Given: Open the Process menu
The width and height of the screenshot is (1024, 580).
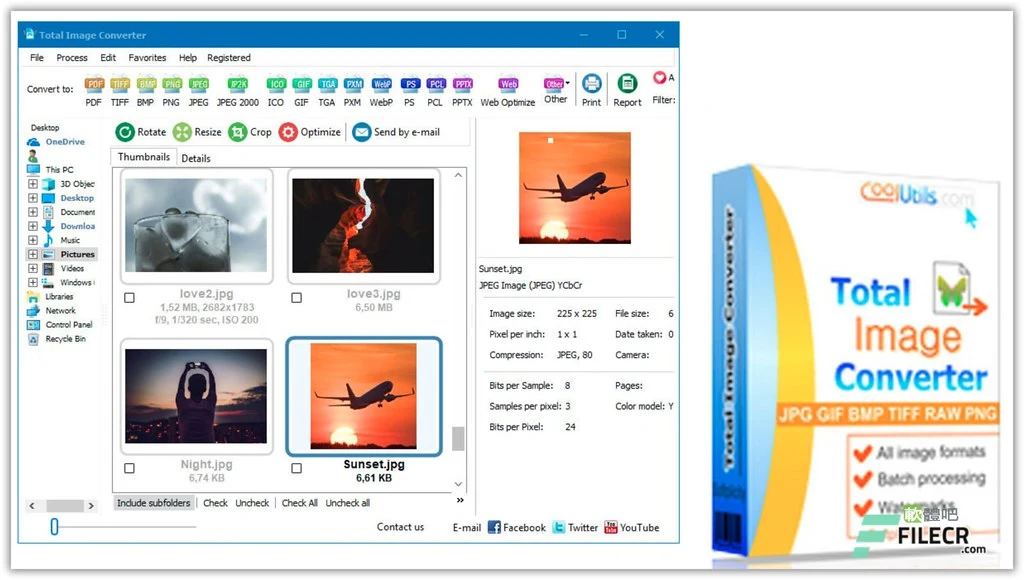Looking at the screenshot, I should [72, 57].
